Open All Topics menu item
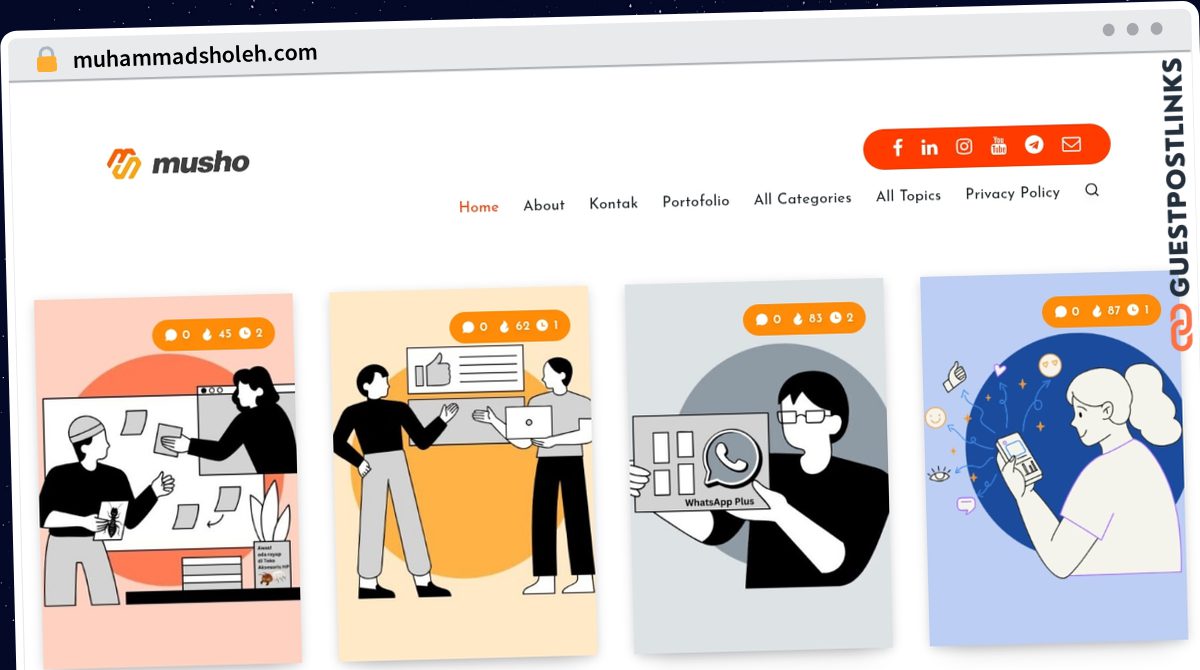1200x670 pixels. 908,196
